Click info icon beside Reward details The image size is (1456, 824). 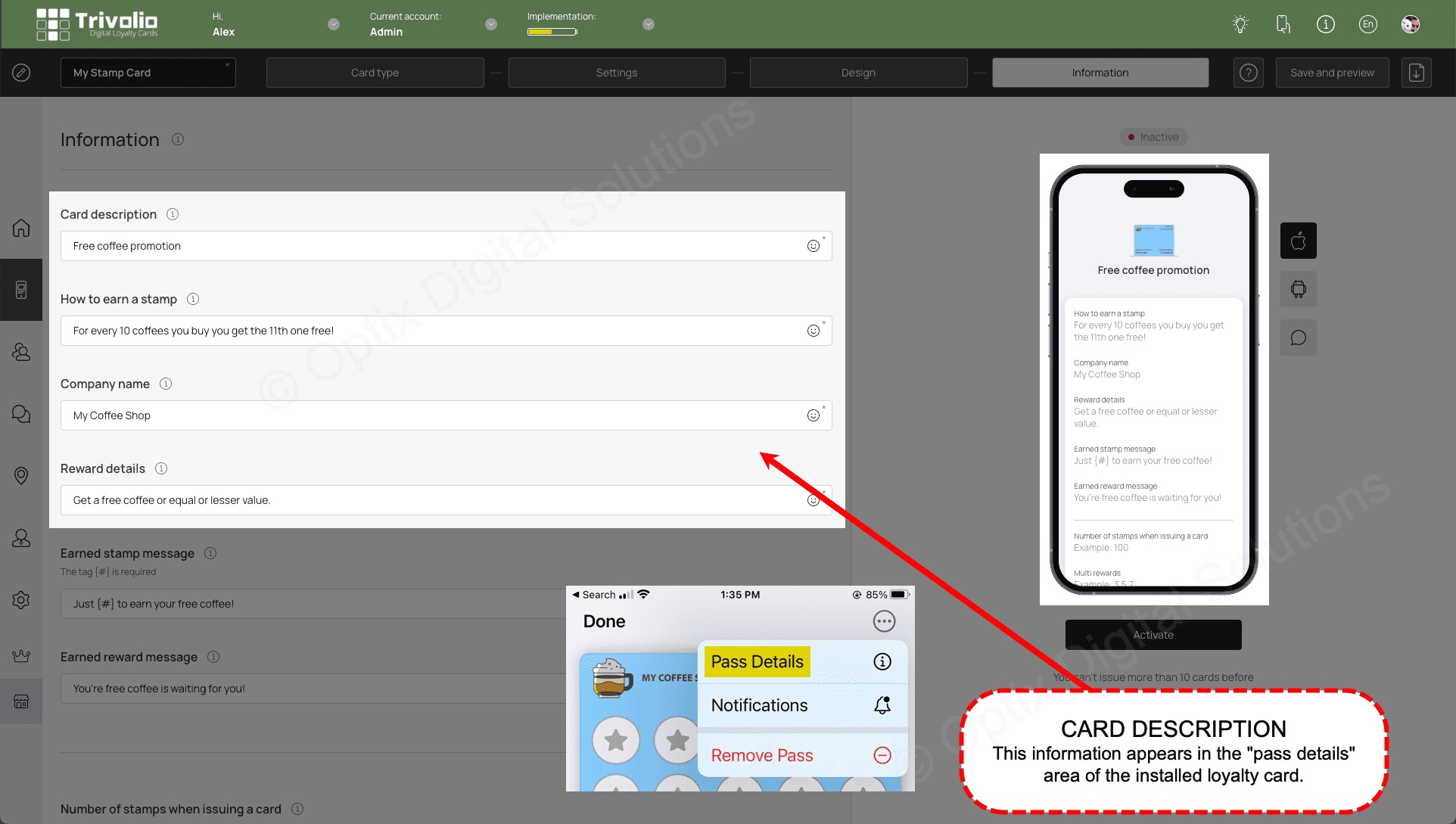[x=161, y=468]
